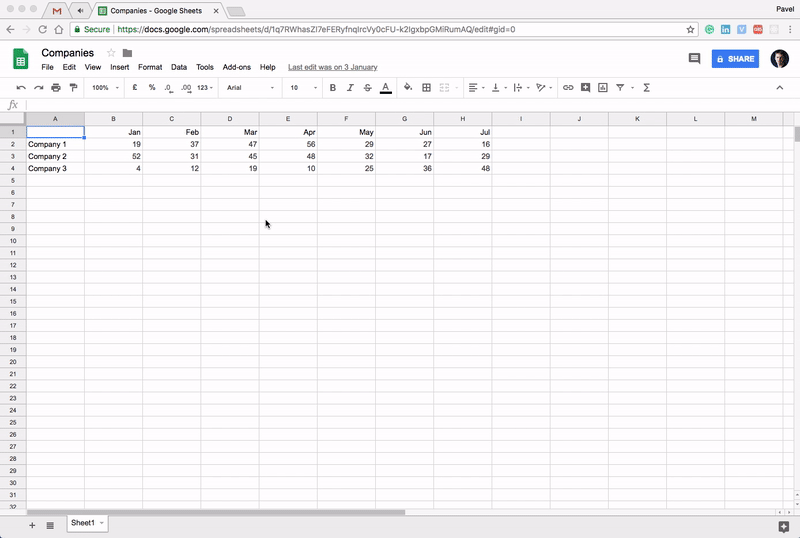Open the vertical align dropdown
The height and width of the screenshot is (538, 800).
(x=498, y=88)
